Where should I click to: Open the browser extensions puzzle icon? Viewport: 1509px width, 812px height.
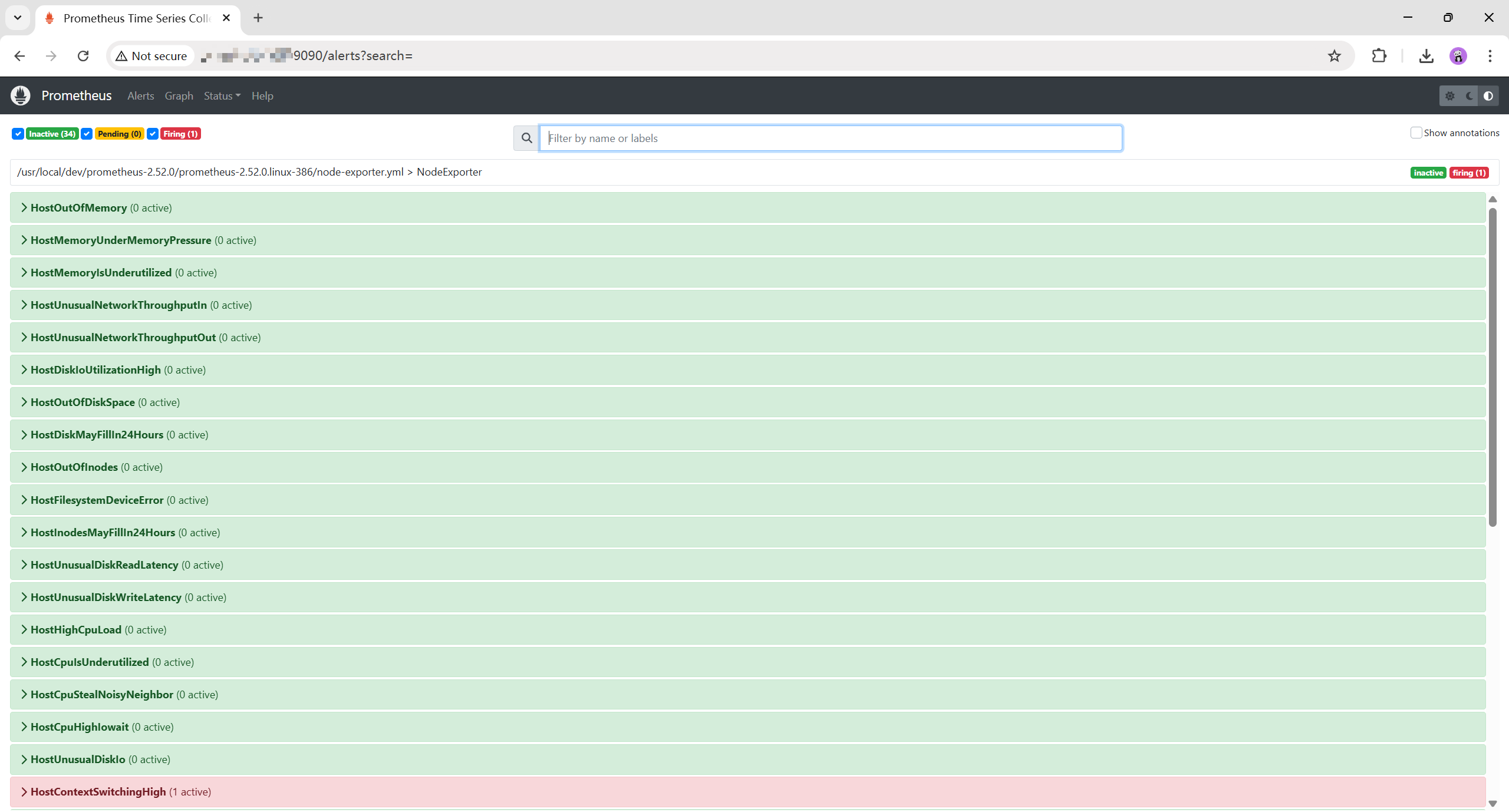1379,56
